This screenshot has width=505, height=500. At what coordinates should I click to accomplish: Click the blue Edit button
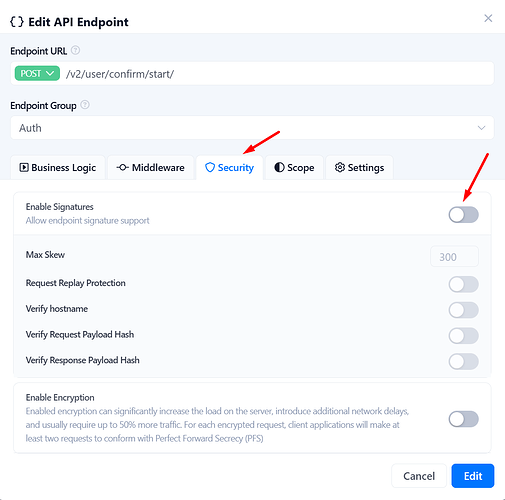tap(473, 476)
